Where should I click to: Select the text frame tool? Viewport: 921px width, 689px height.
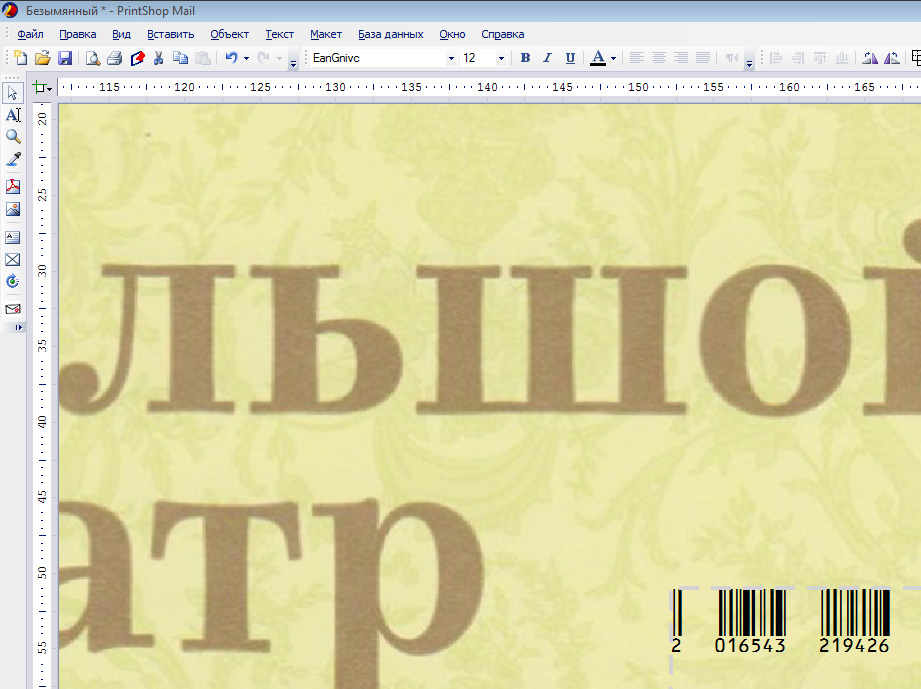tap(13, 237)
